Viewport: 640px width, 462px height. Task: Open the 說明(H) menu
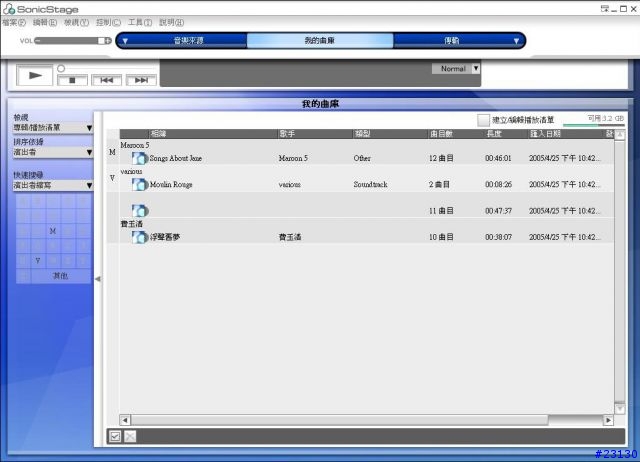pos(172,22)
